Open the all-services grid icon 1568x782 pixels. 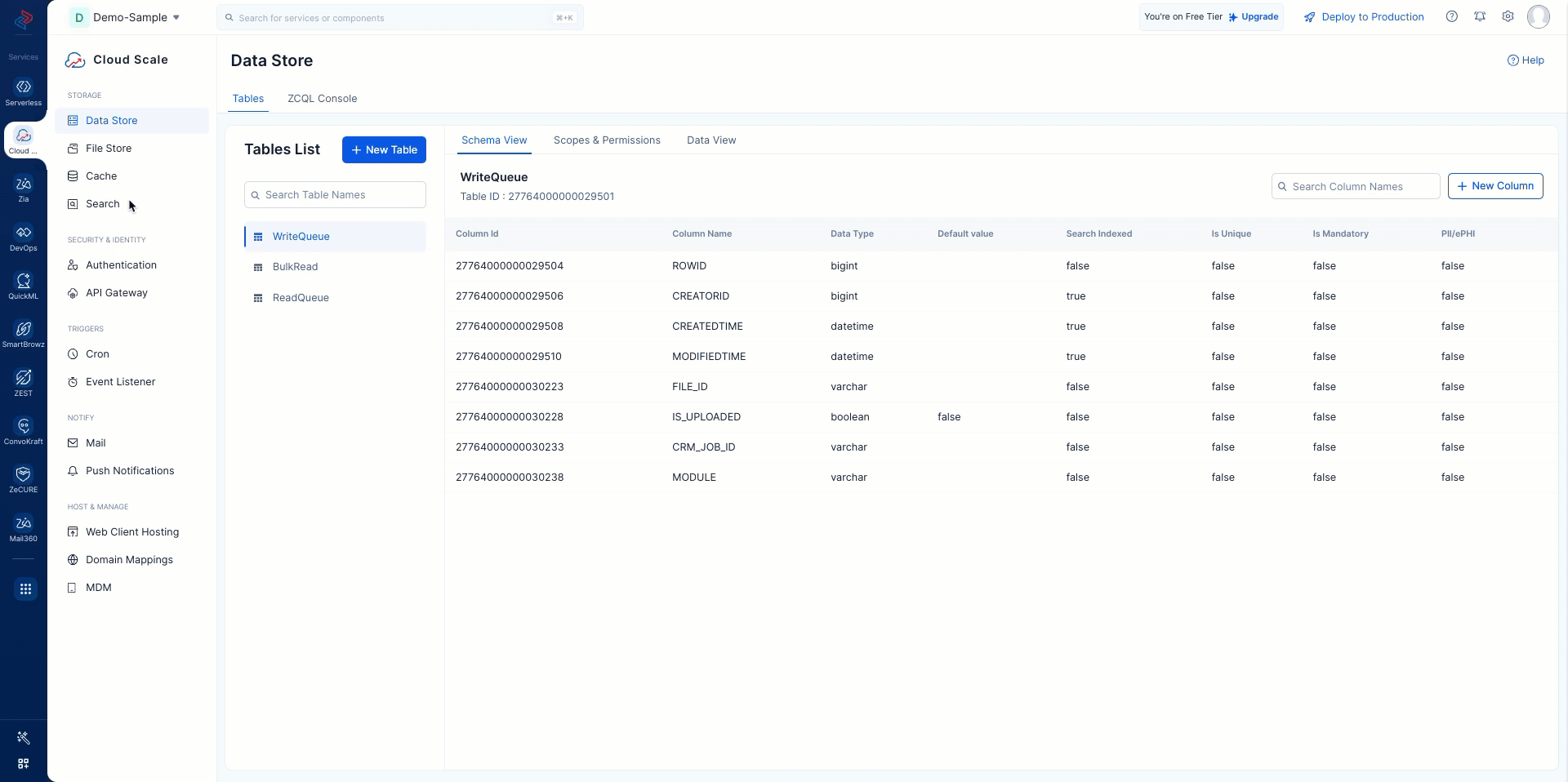pos(25,589)
